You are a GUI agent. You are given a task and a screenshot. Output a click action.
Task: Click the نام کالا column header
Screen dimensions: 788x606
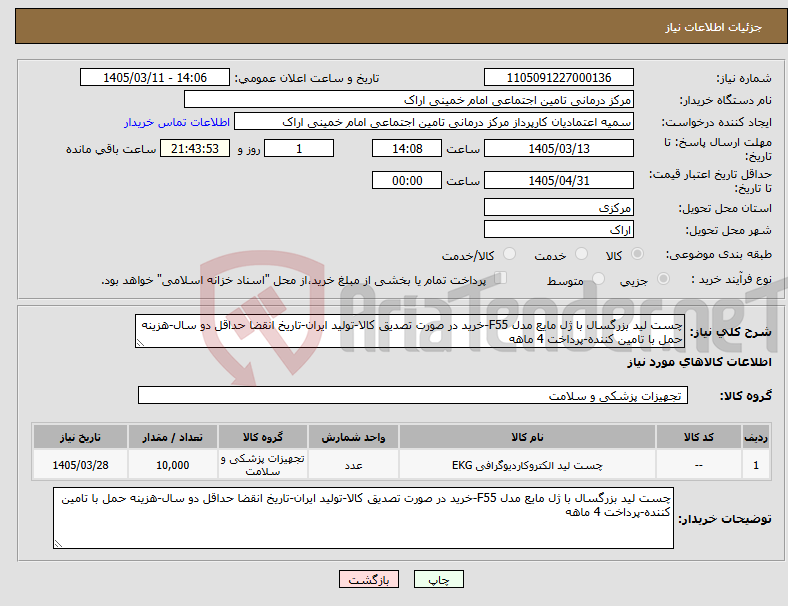click(x=527, y=437)
